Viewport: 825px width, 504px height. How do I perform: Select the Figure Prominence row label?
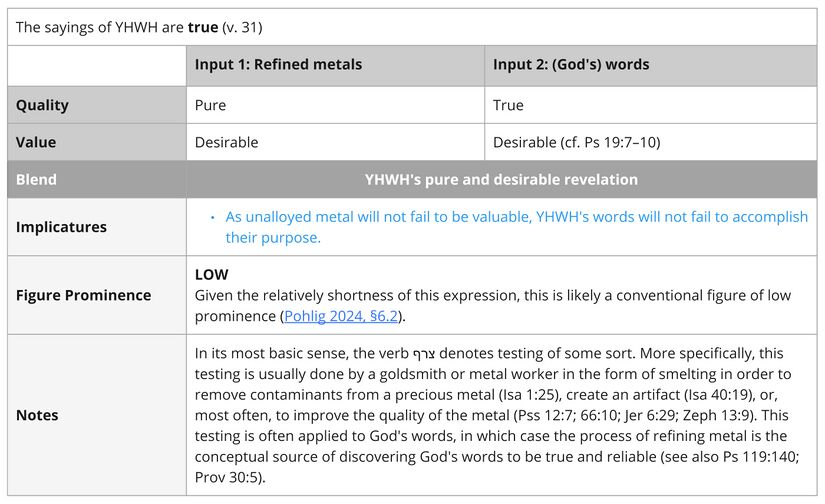point(83,295)
